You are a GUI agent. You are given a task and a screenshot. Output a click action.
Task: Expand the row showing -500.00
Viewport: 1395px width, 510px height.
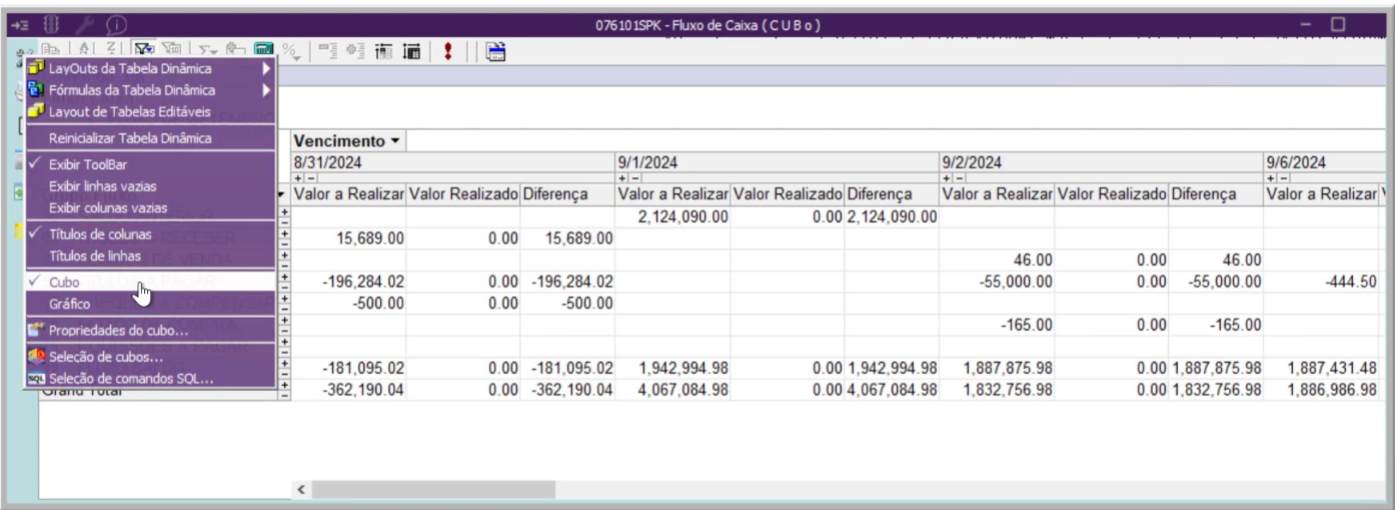(x=285, y=299)
